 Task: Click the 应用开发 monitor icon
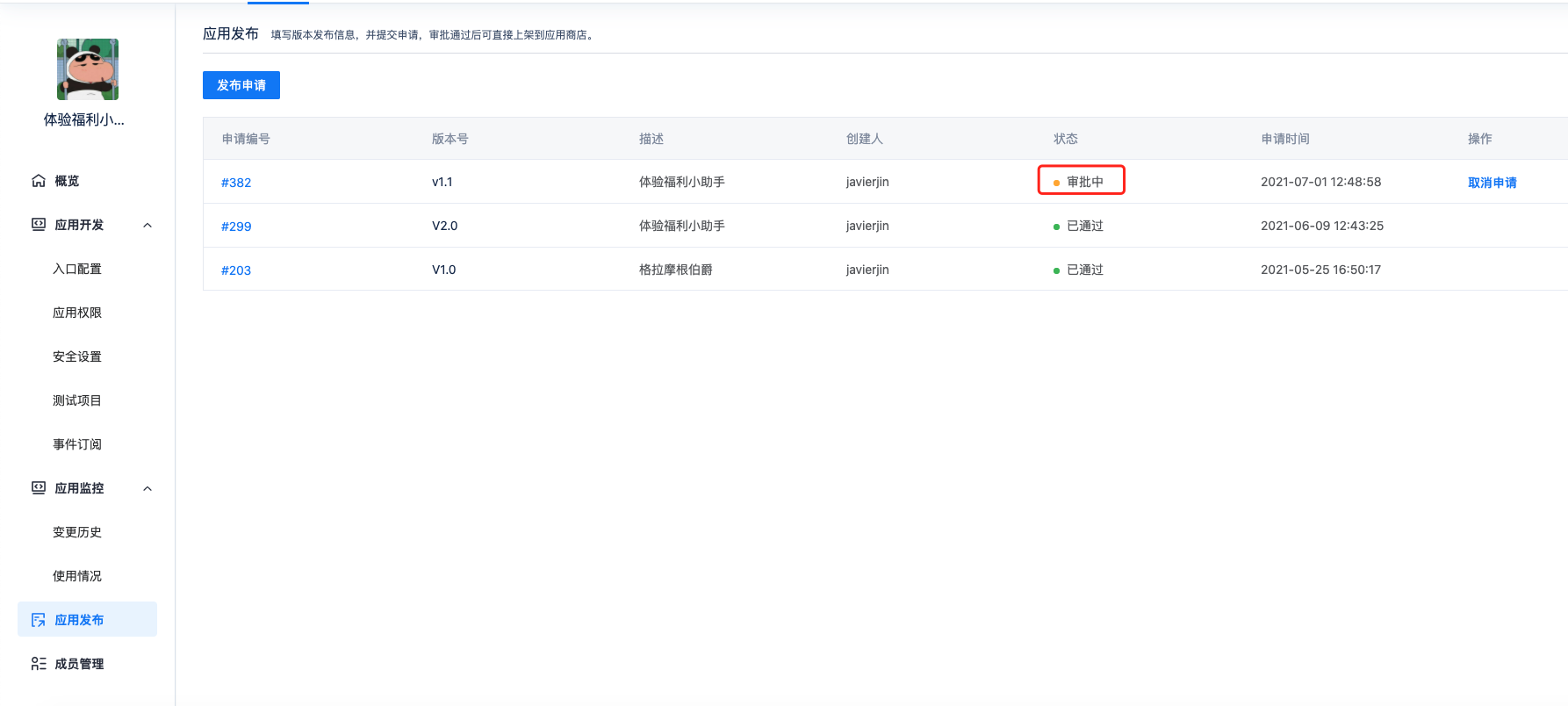click(x=39, y=225)
